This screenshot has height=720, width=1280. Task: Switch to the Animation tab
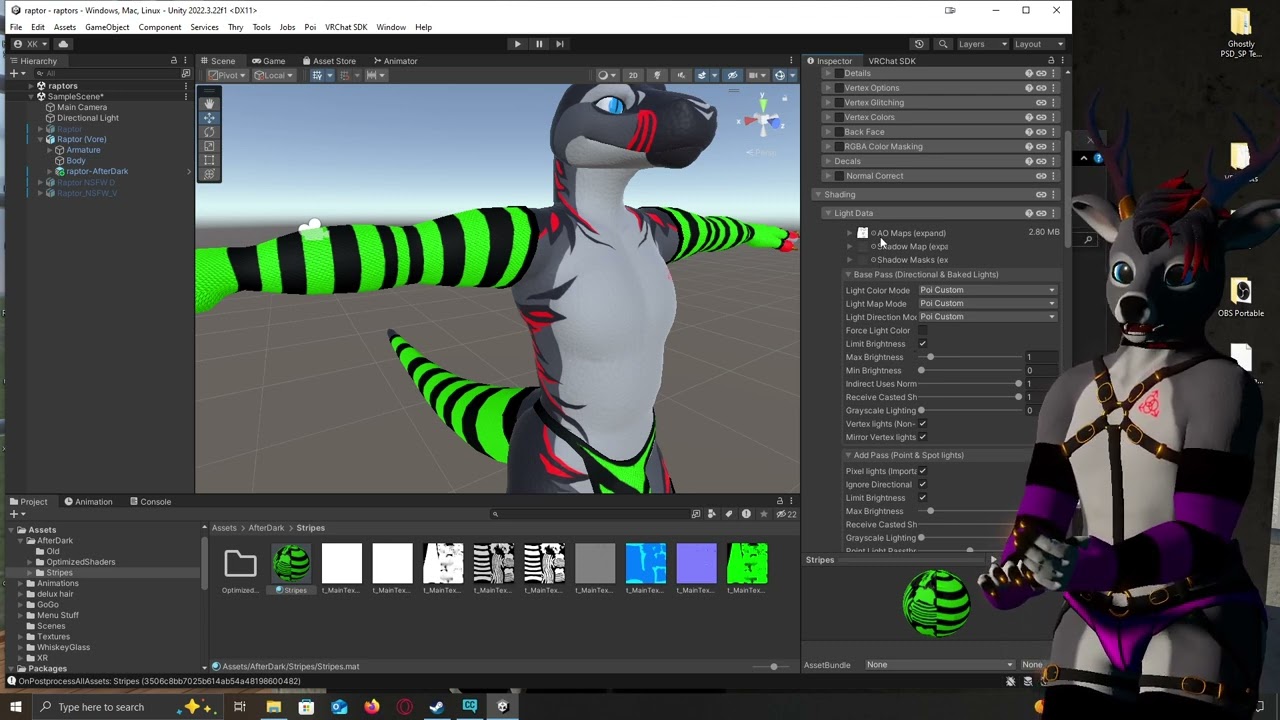coord(88,502)
